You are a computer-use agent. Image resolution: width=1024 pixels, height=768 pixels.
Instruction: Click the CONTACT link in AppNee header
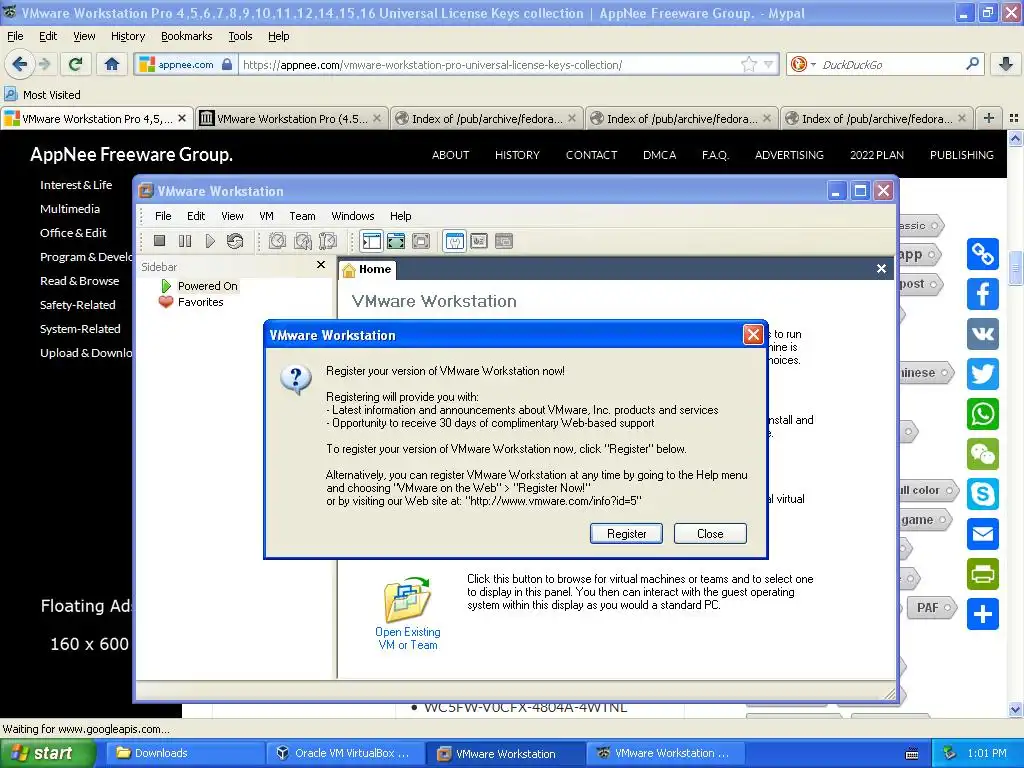tap(591, 155)
